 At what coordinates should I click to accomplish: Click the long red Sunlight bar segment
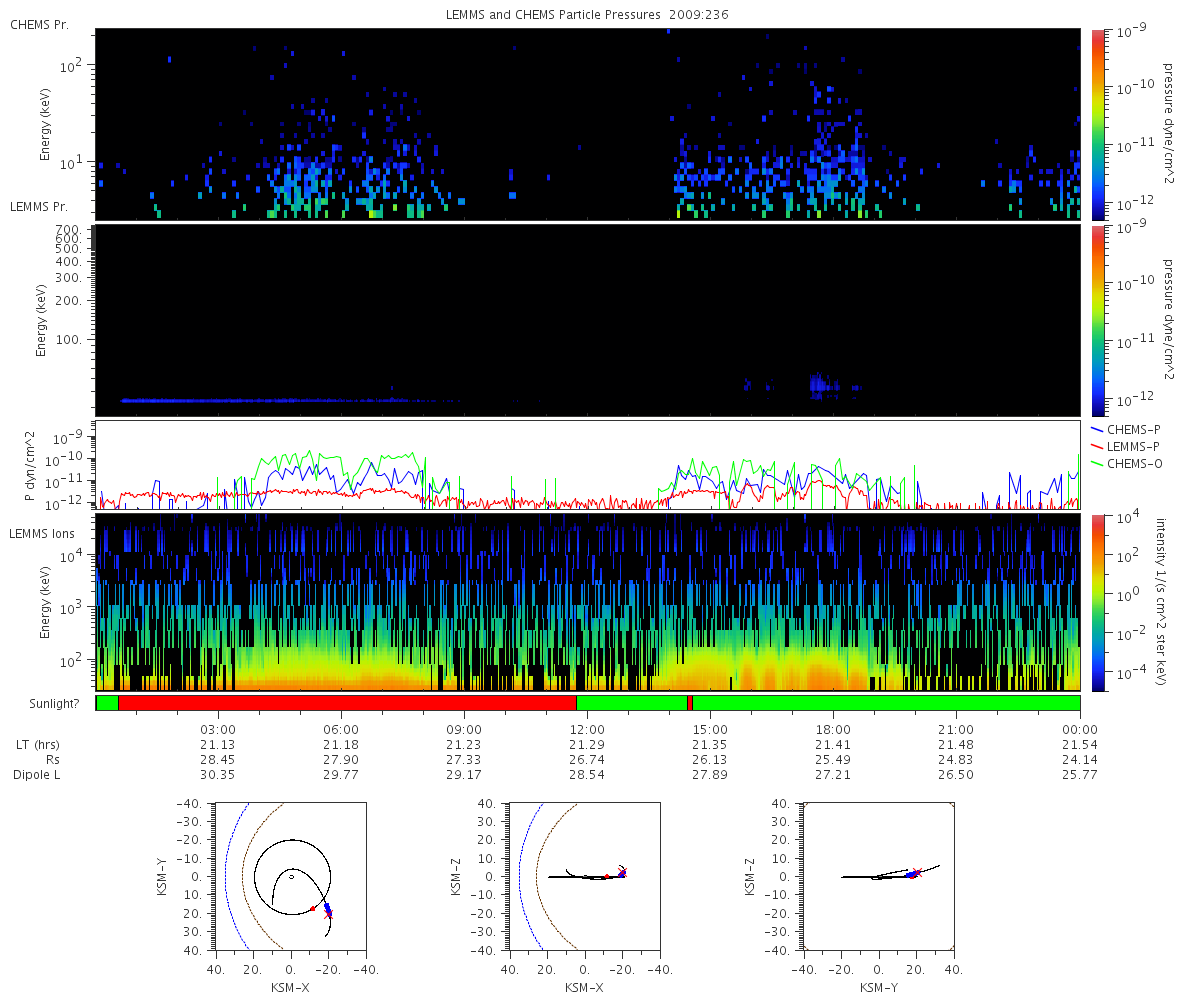tap(347, 703)
